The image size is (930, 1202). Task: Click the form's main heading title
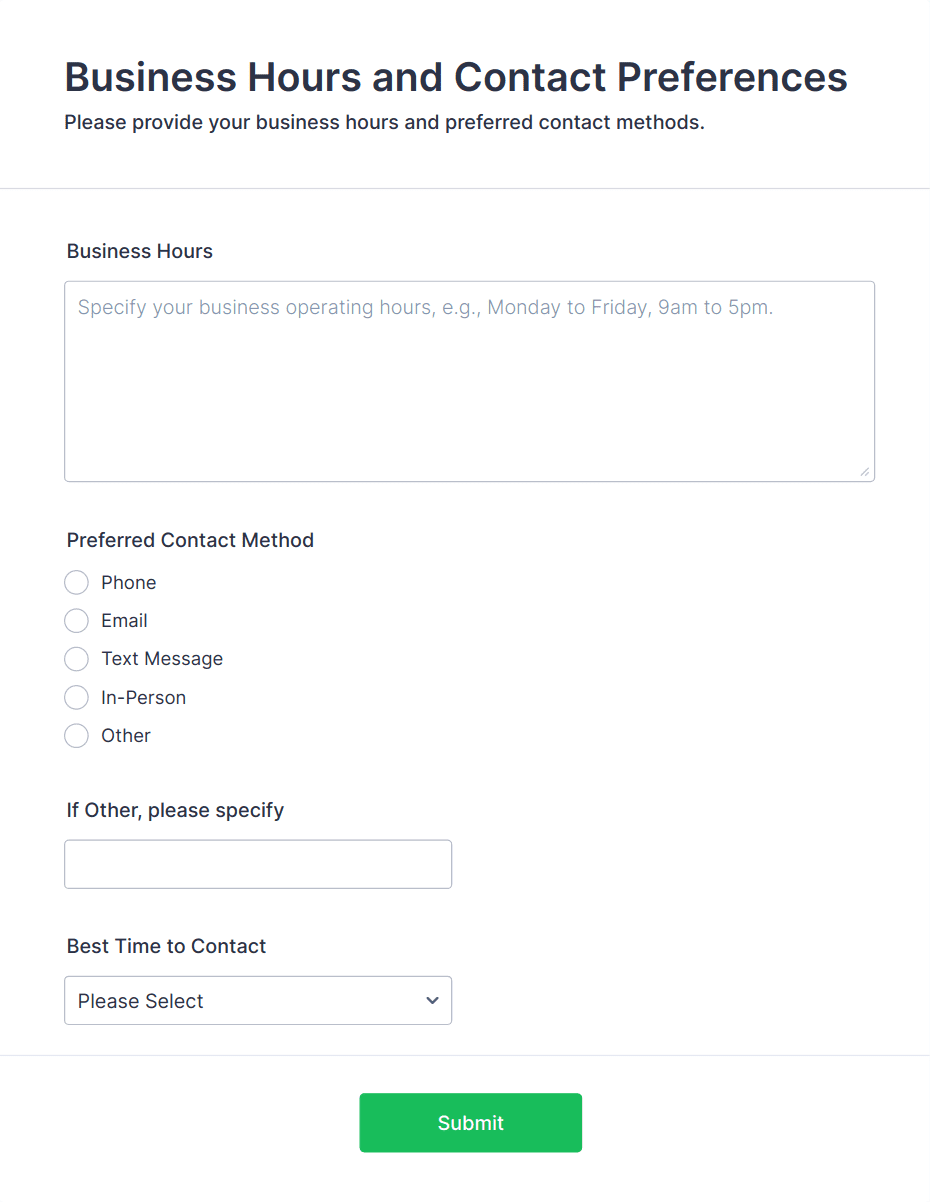point(456,77)
